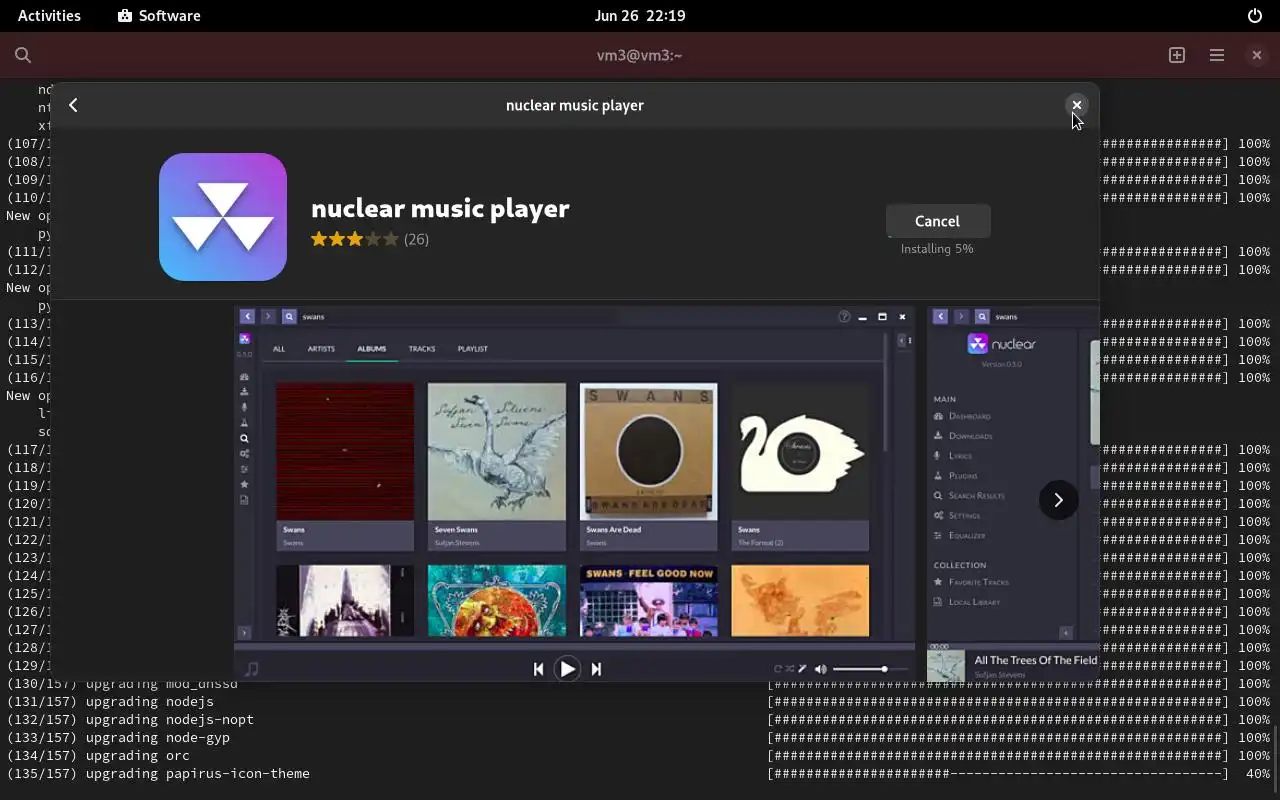Cancel the nuclear music player installation
This screenshot has width=1280, height=800.
point(937,221)
